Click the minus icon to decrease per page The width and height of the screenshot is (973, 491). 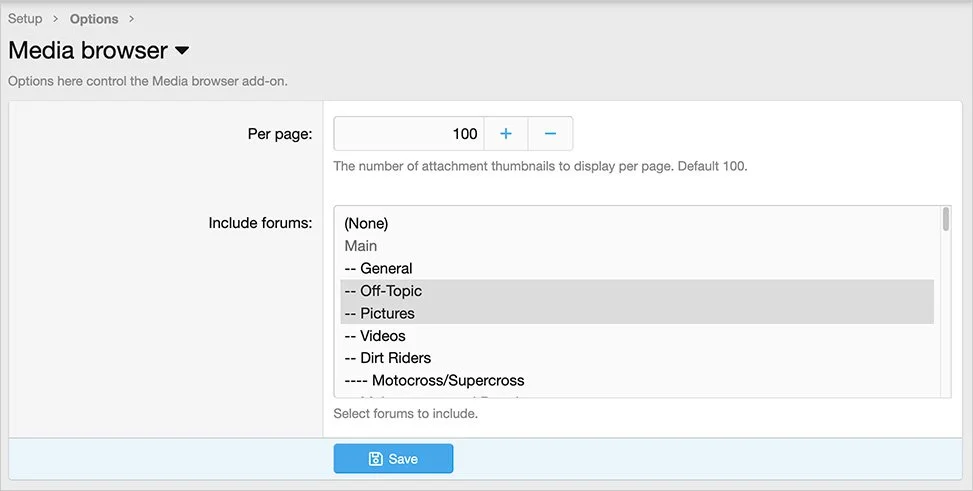coord(550,134)
